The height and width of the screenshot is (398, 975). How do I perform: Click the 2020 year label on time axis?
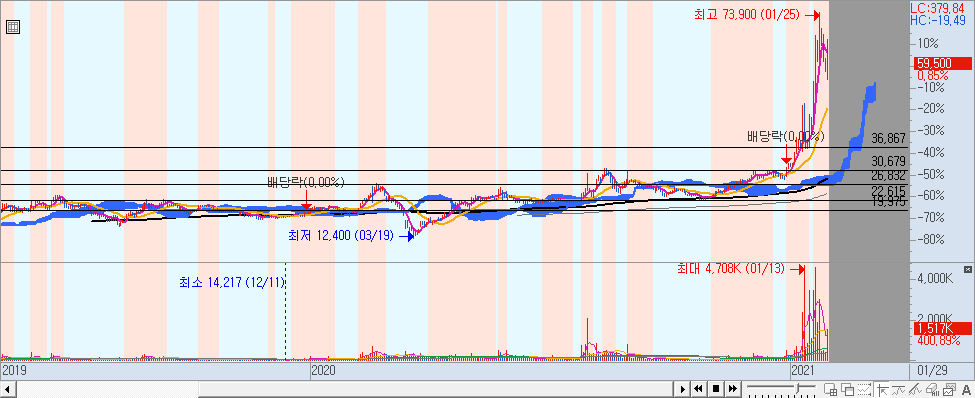(323, 371)
